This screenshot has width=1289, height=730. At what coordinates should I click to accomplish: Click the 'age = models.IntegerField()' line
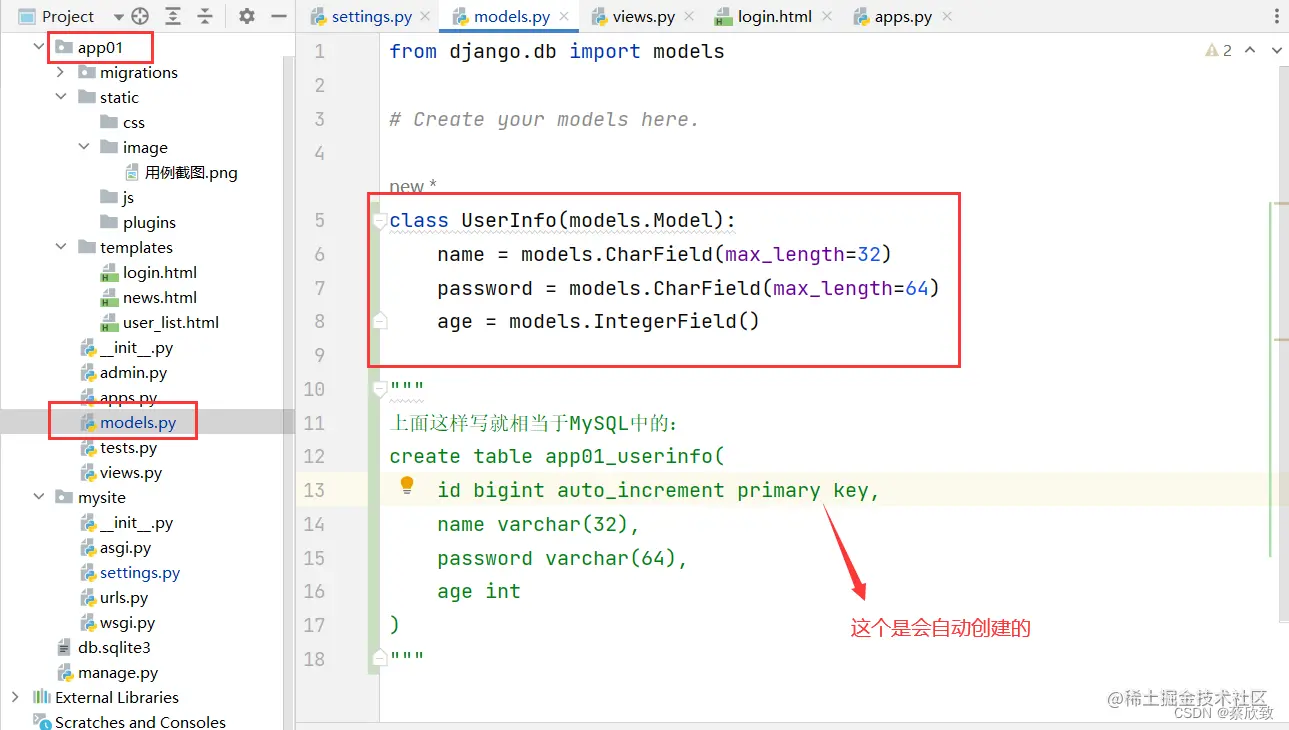point(598,321)
